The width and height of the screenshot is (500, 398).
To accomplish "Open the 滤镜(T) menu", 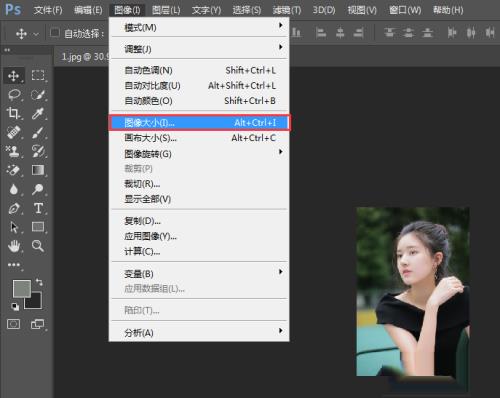I will (x=287, y=10).
